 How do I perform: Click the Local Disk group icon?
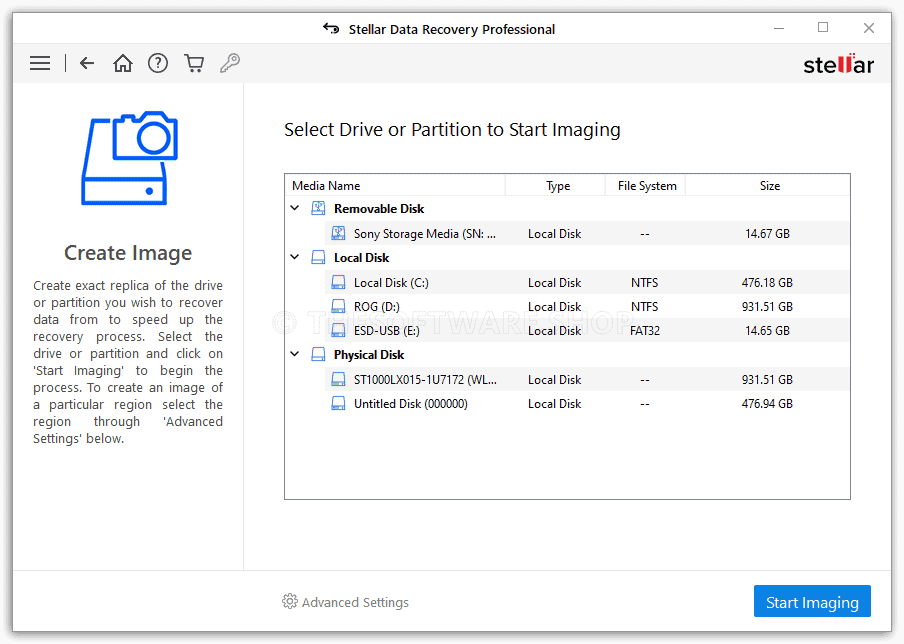[x=318, y=258]
